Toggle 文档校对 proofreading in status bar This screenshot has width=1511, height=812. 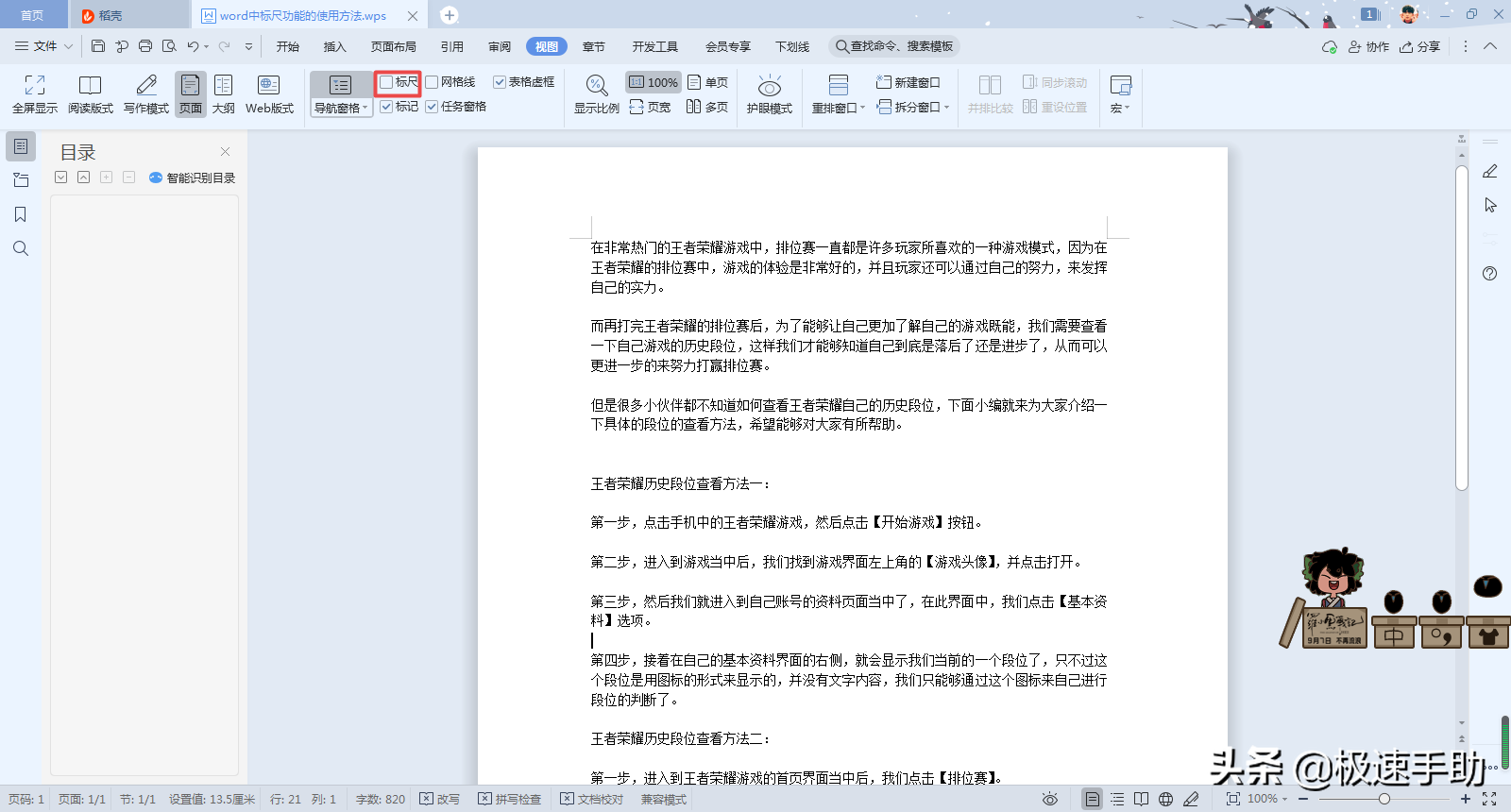tap(592, 799)
